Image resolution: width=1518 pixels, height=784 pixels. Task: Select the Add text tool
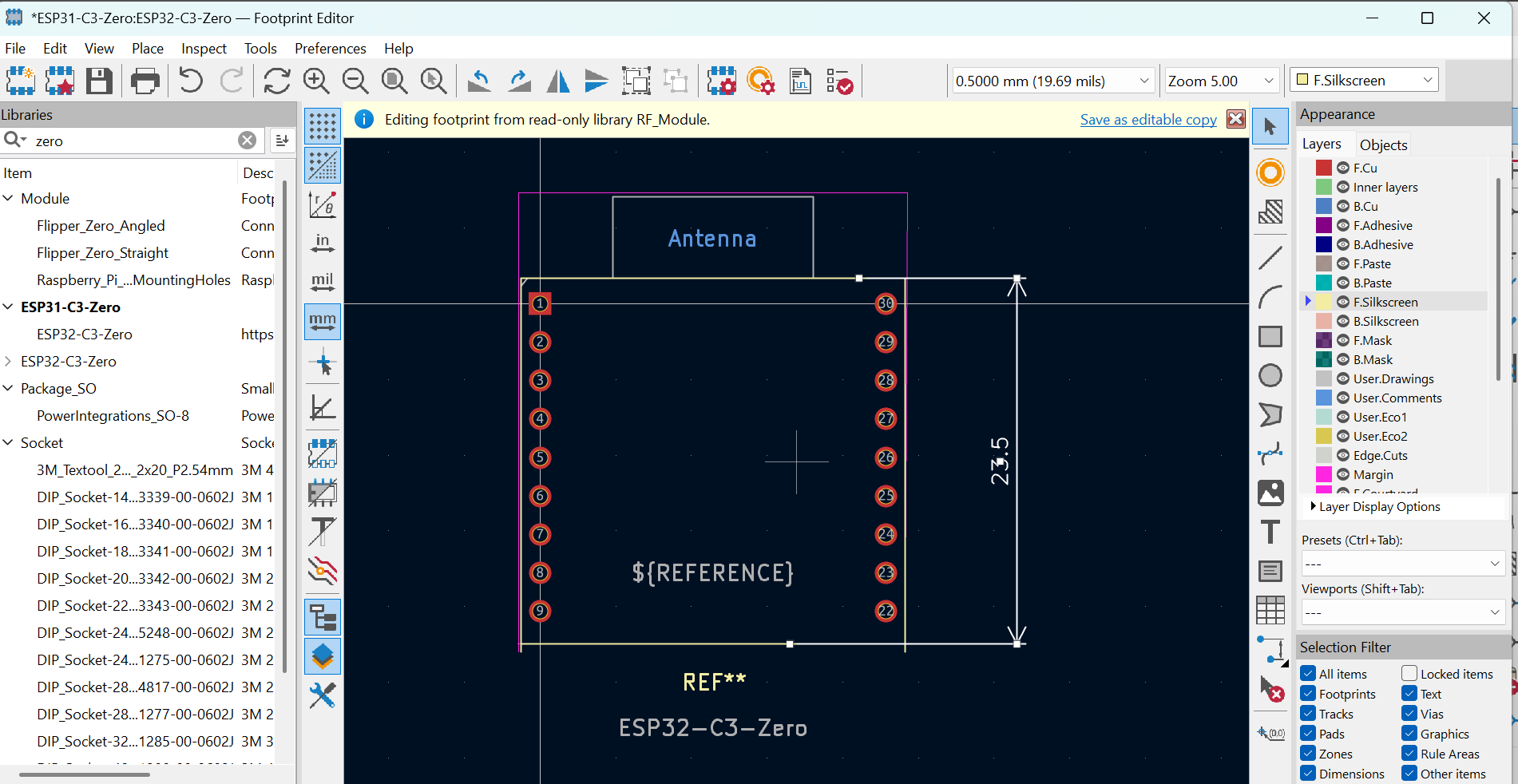(x=1270, y=532)
